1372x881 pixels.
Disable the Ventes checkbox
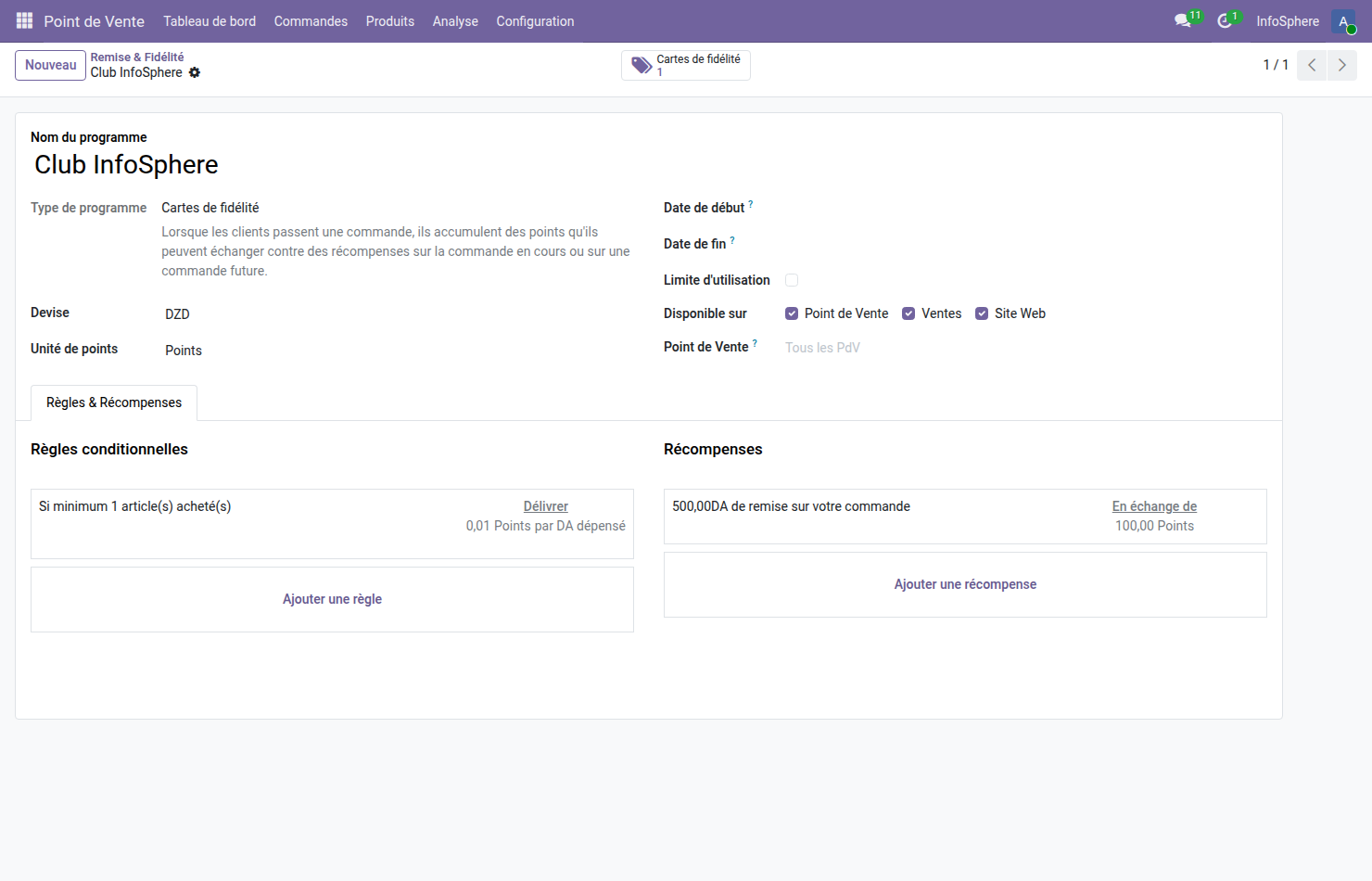pos(908,313)
